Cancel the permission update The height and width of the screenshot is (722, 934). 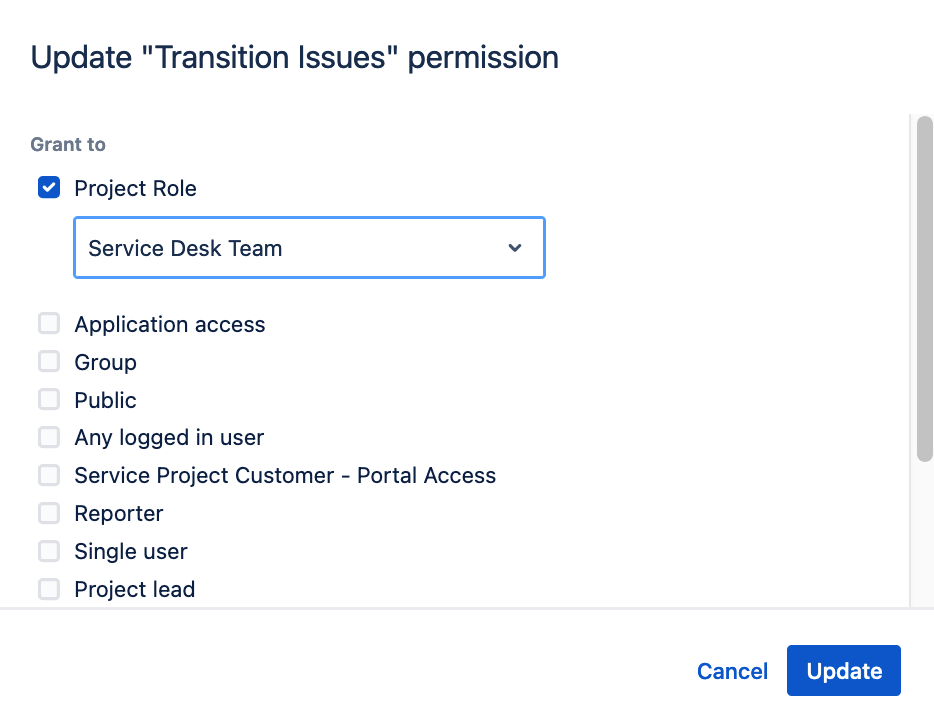(x=732, y=670)
